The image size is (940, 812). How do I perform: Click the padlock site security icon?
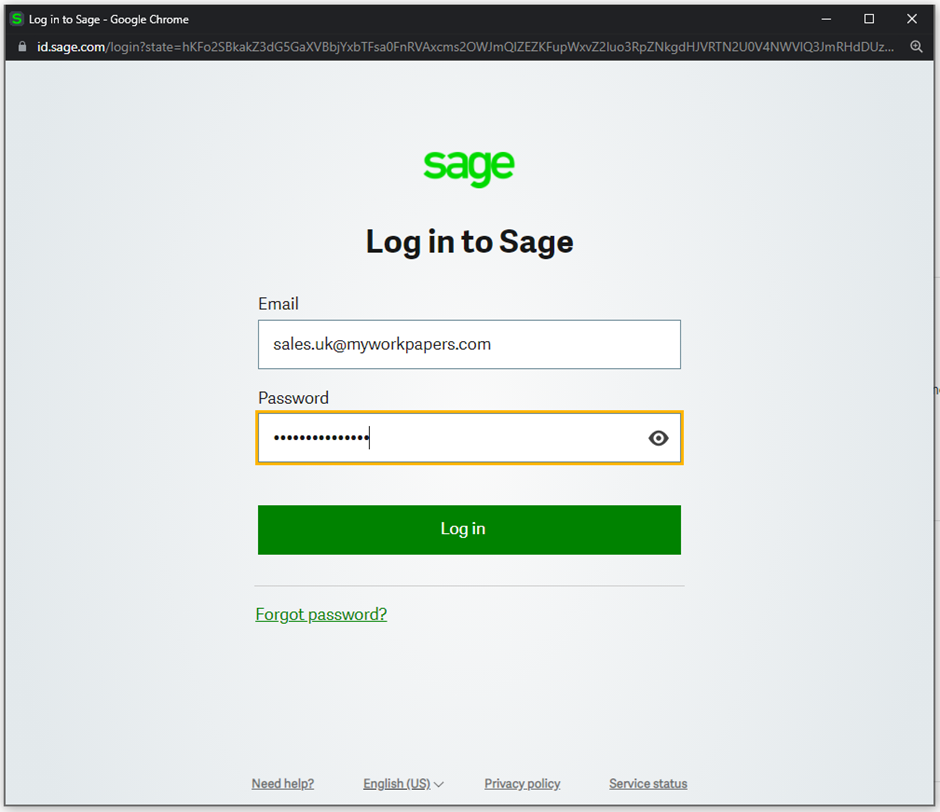point(21,47)
